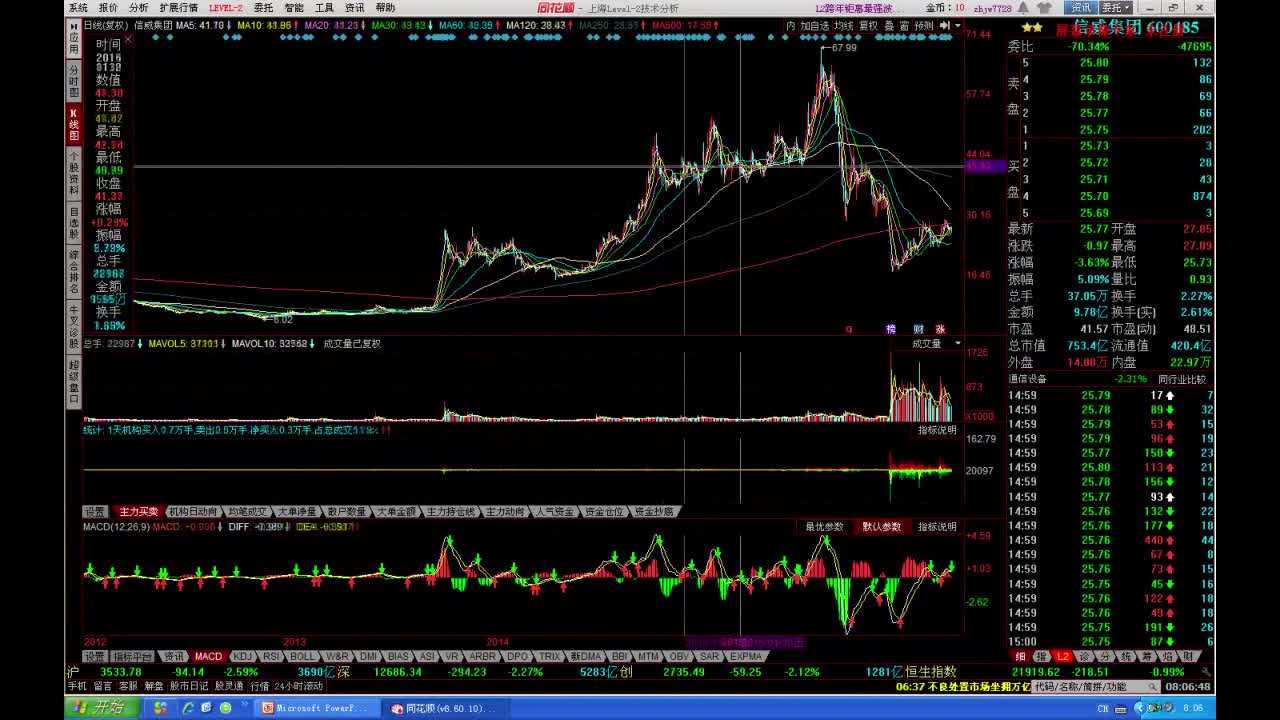Expand the 成交量 indicator dropdown
The width and height of the screenshot is (1280, 720).
click(957, 343)
